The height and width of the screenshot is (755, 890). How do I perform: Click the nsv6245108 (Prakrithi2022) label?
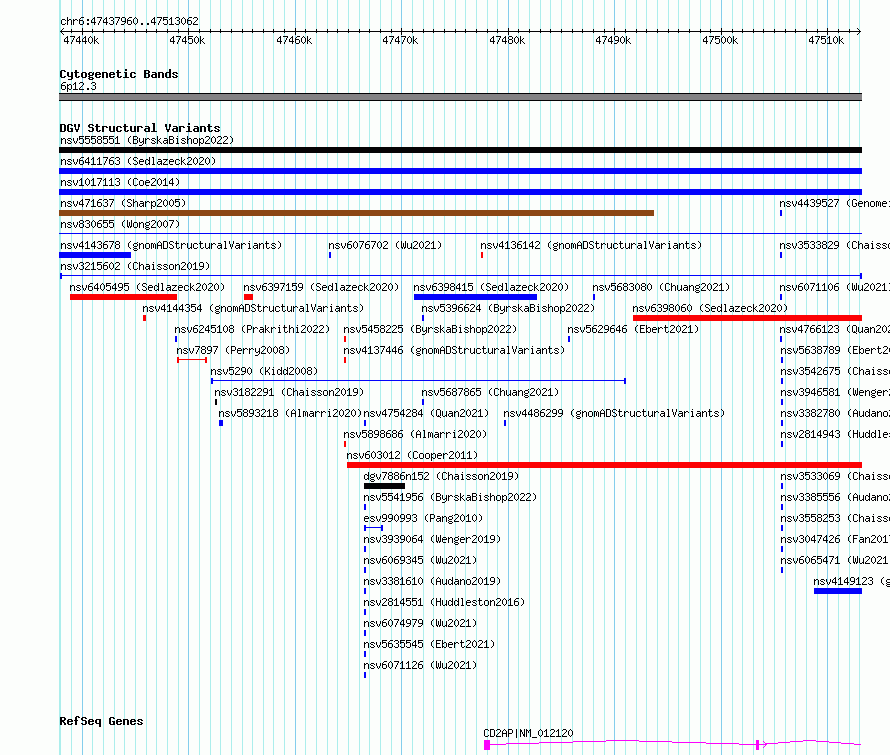point(252,329)
